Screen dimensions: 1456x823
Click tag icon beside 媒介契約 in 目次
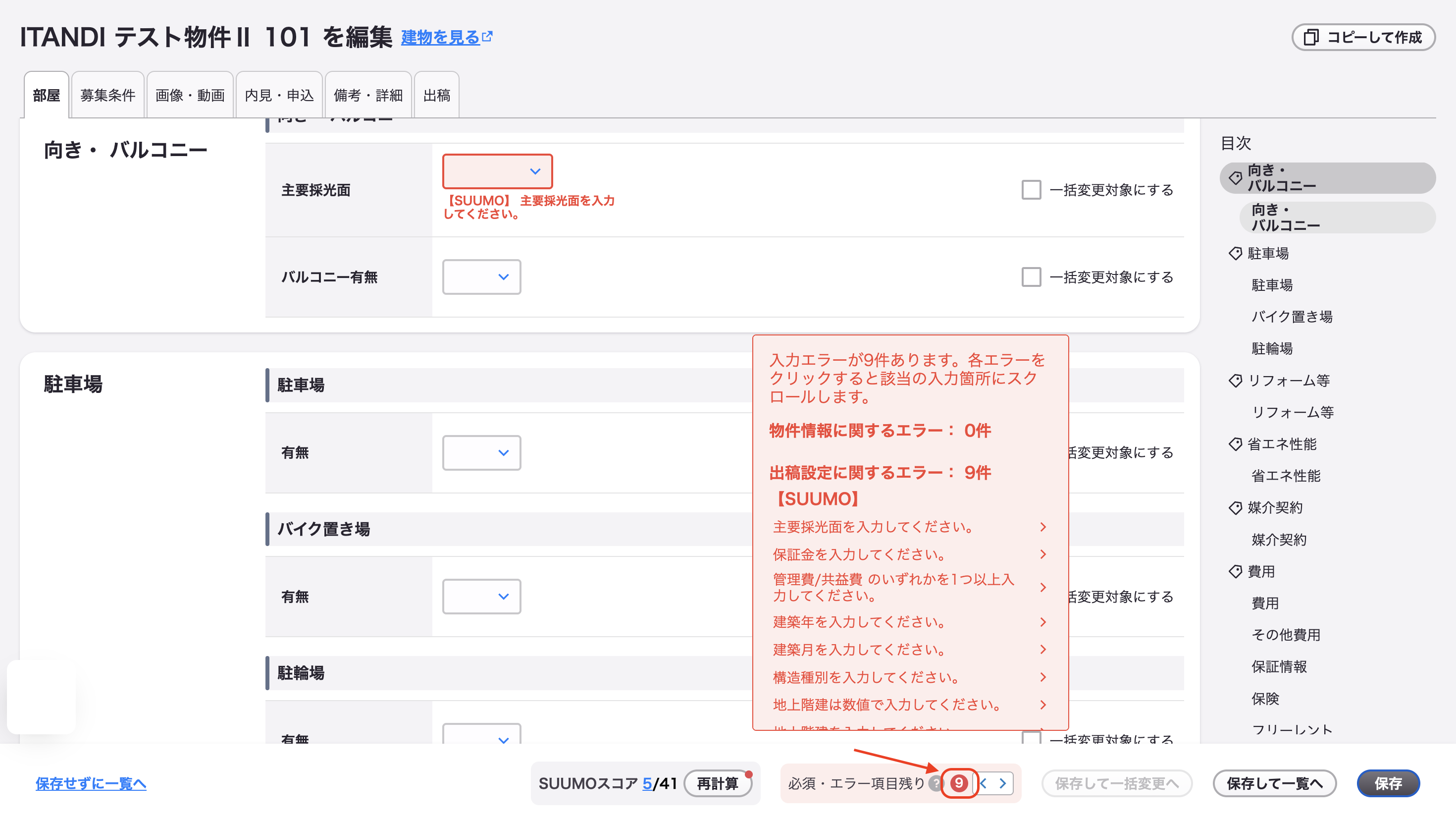(x=1235, y=507)
